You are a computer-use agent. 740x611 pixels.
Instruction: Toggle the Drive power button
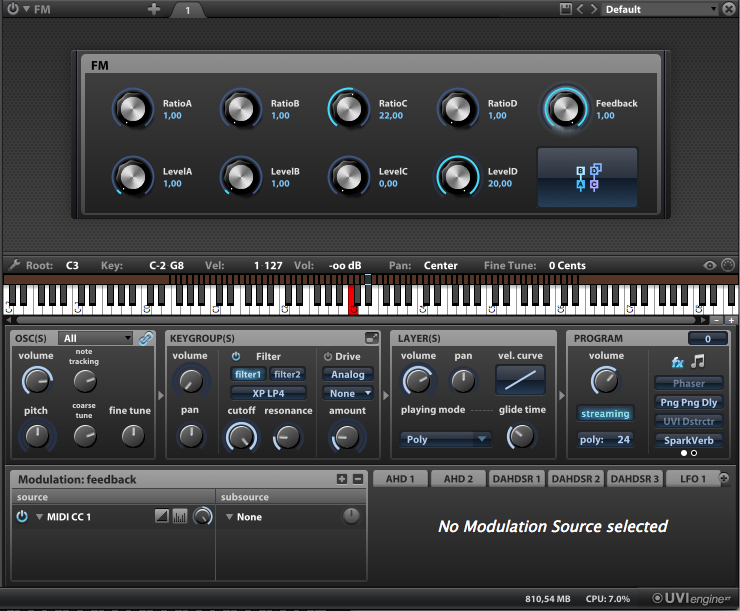click(x=328, y=356)
